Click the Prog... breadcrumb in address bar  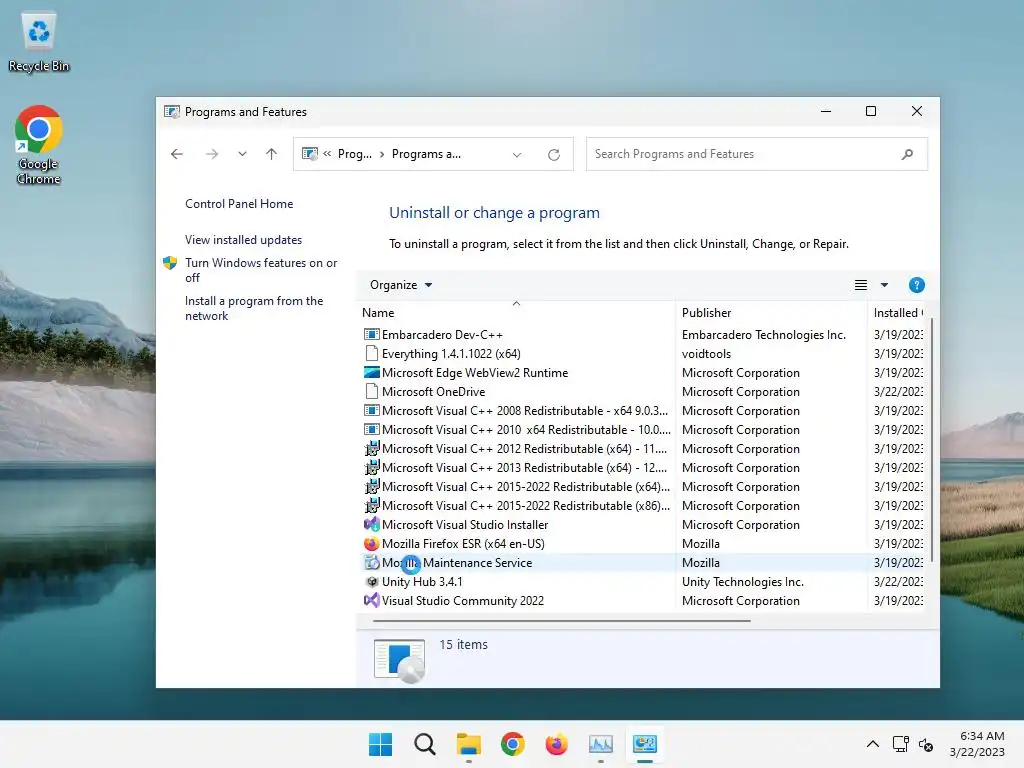[355, 154]
